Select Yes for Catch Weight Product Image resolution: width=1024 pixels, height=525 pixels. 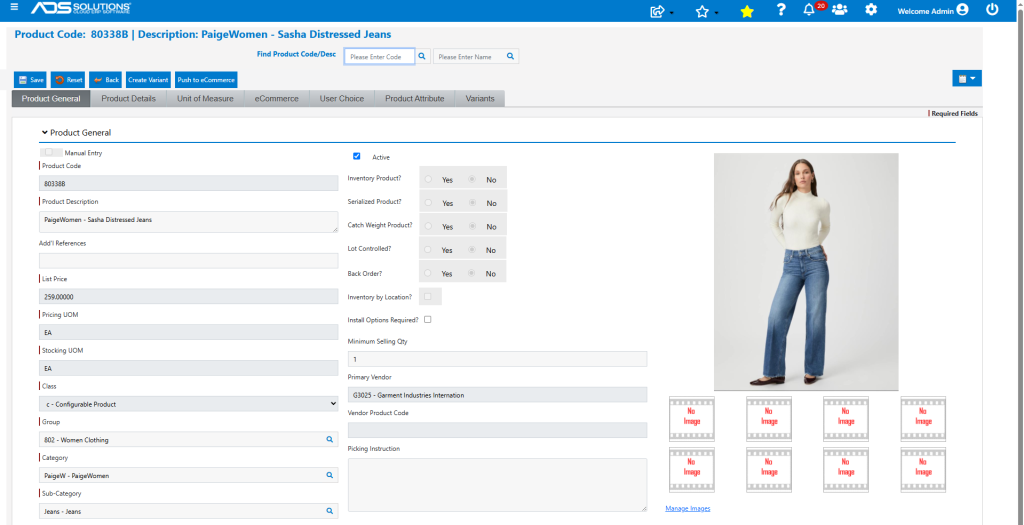428,226
